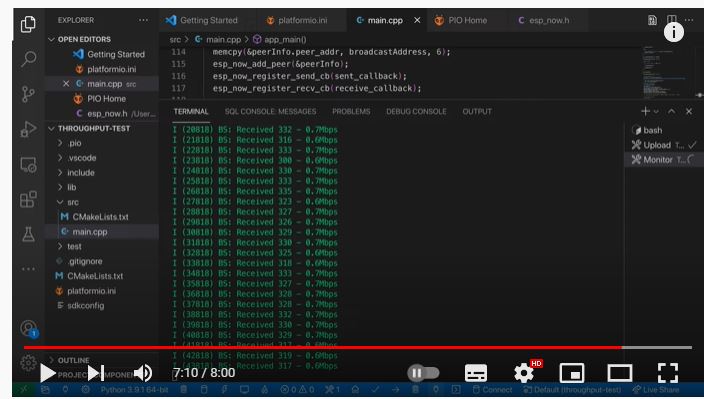The image size is (704, 399).
Task: Open the Search view in activity bar
Action: [x=28, y=58]
